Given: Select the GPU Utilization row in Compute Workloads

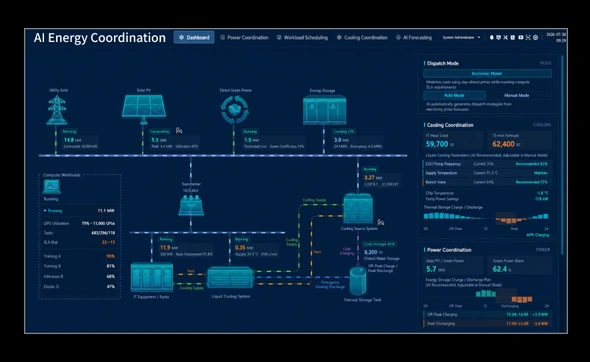Looking at the screenshot, I should (79, 223).
